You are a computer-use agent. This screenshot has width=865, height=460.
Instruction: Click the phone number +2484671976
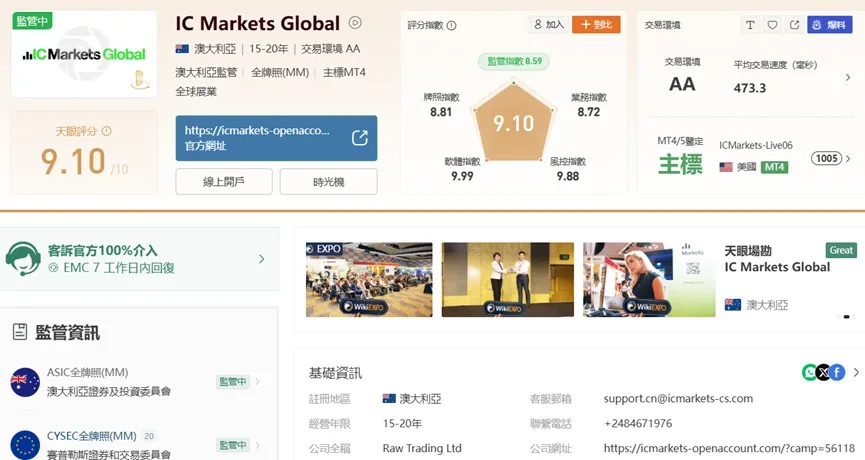[x=638, y=424]
